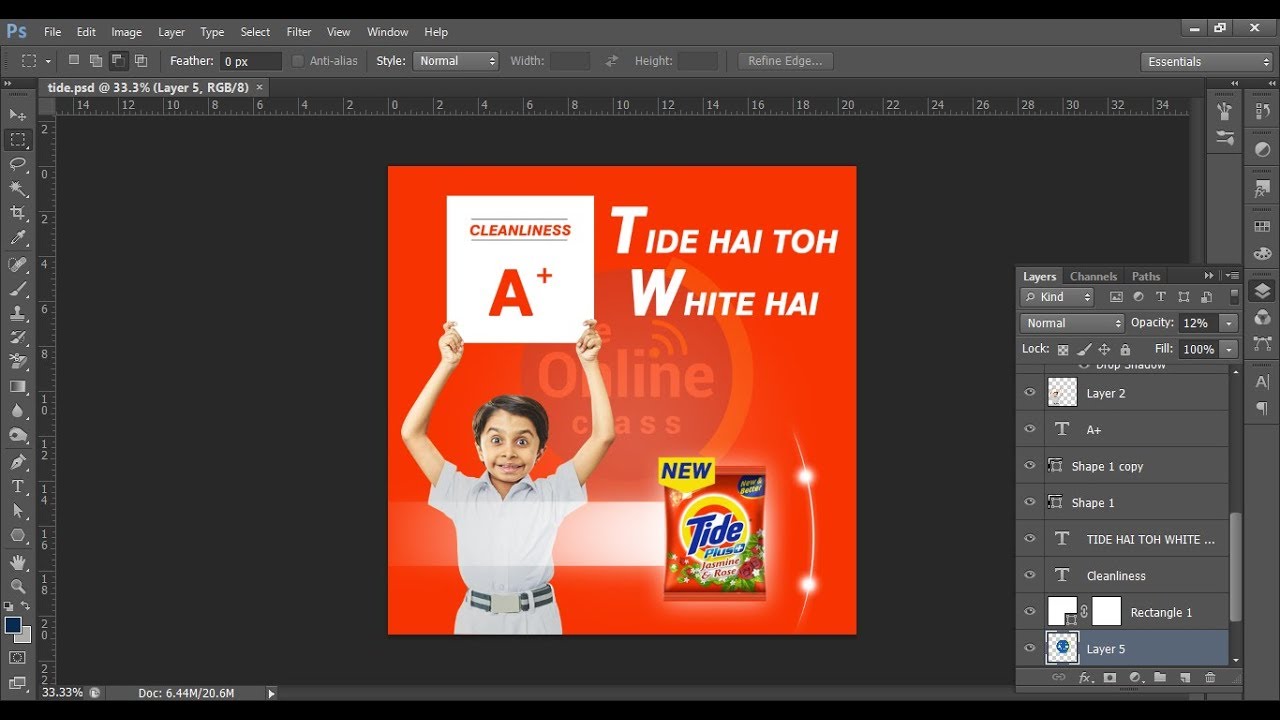Select the Eyedropper tool
The width and height of the screenshot is (1280, 720).
(x=18, y=238)
